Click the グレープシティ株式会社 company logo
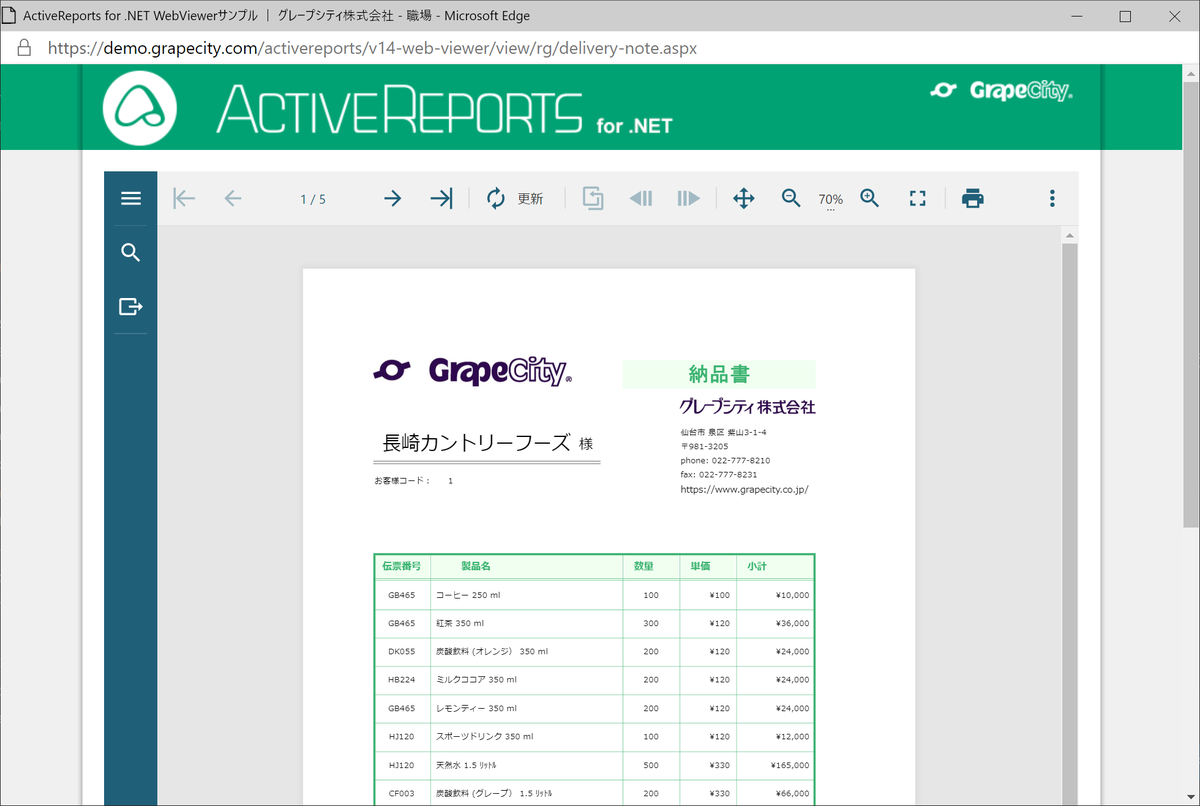The height and width of the screenshot is (806, 1200). point(747,407)
